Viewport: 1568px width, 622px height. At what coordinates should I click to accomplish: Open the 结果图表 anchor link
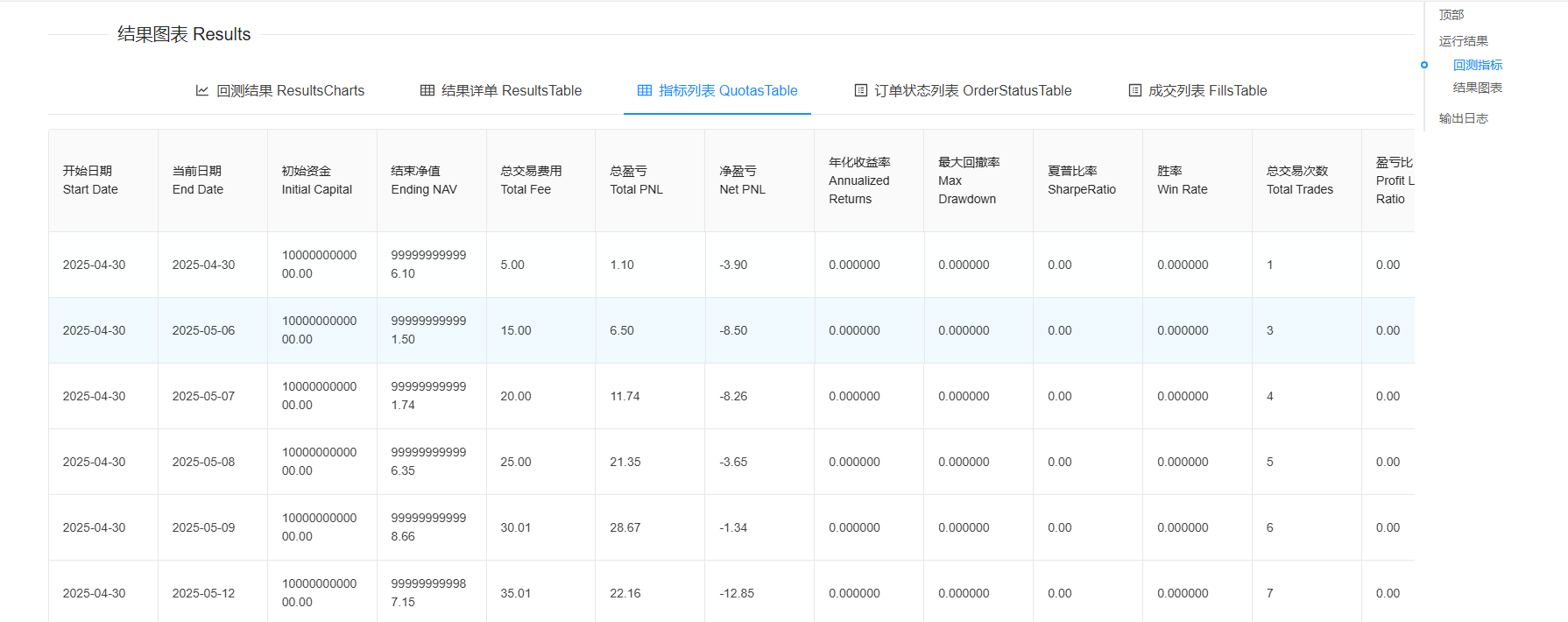coord(1477,88)
